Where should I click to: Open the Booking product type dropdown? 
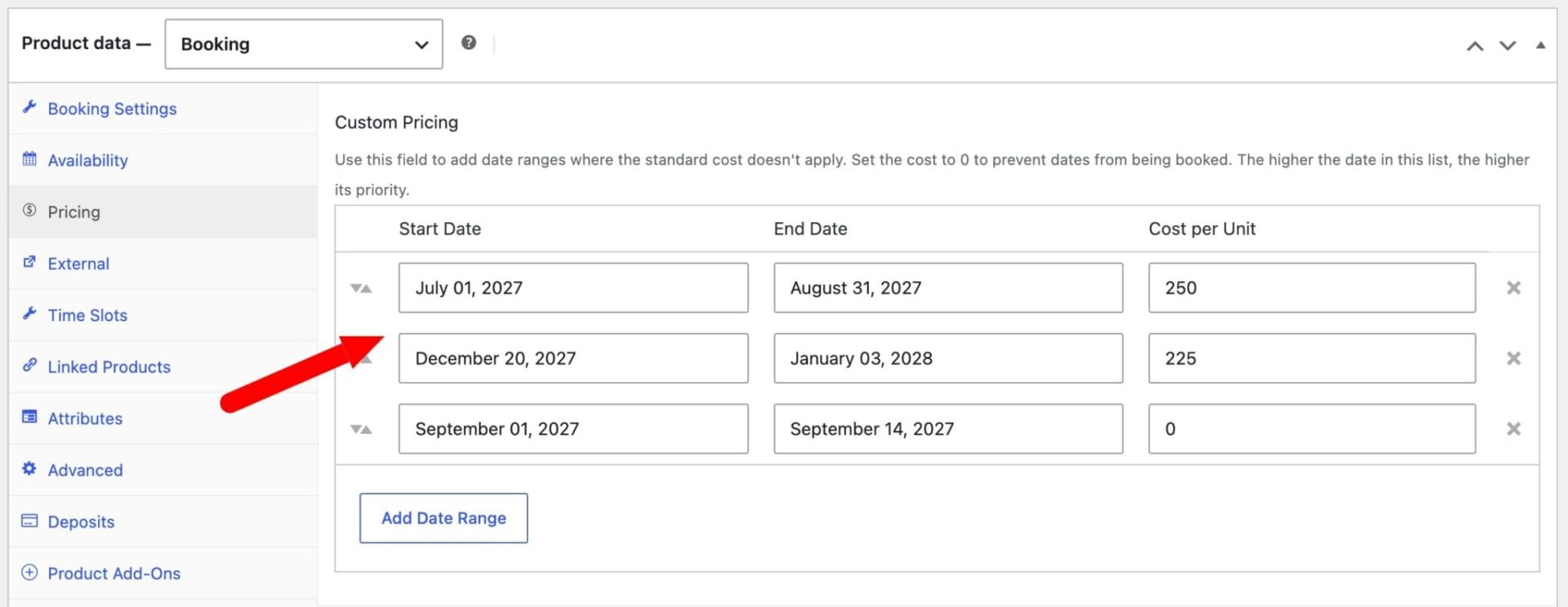tap(303, 44)
